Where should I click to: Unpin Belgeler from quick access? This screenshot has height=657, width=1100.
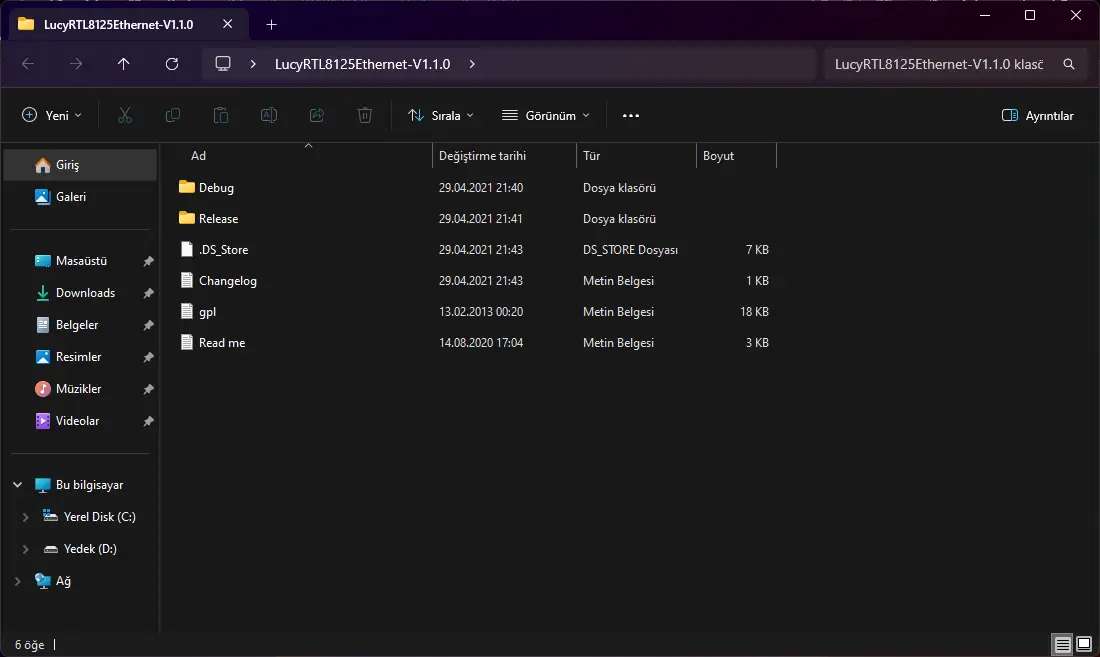pyautogui.click(x=149, y=325)
